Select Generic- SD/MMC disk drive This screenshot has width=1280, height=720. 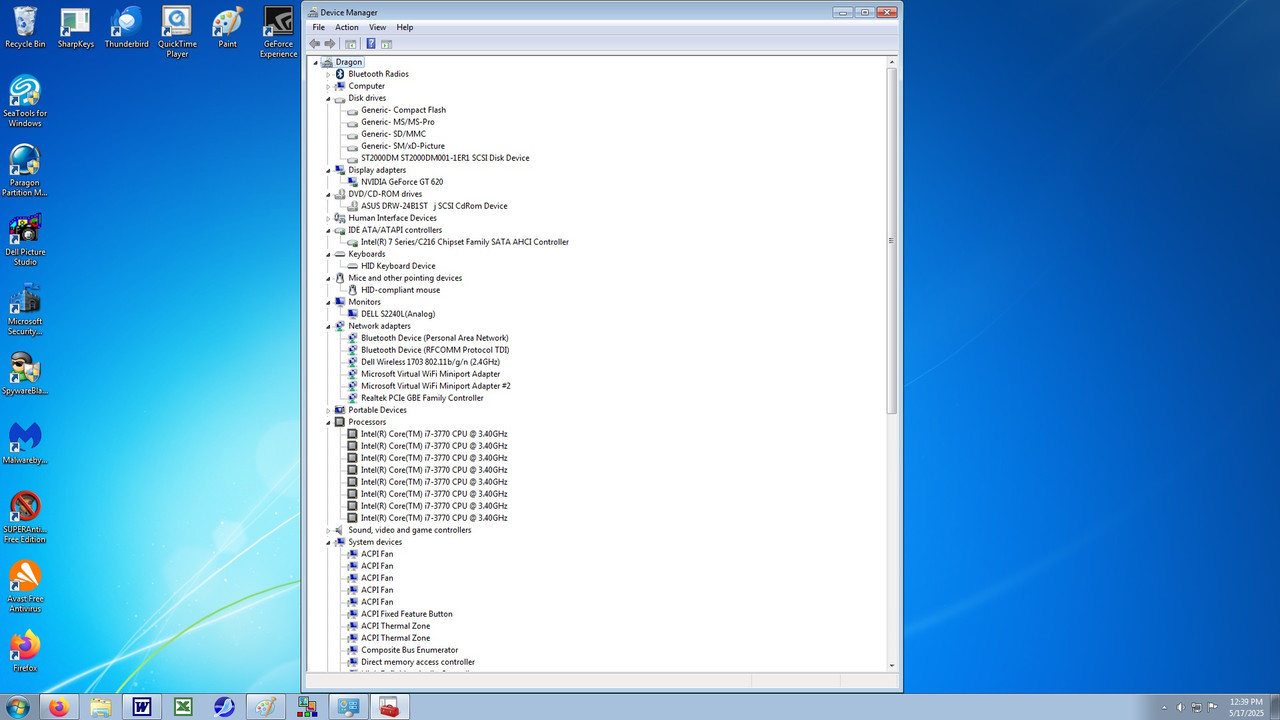pyautogui.click(x=393, y=134)
